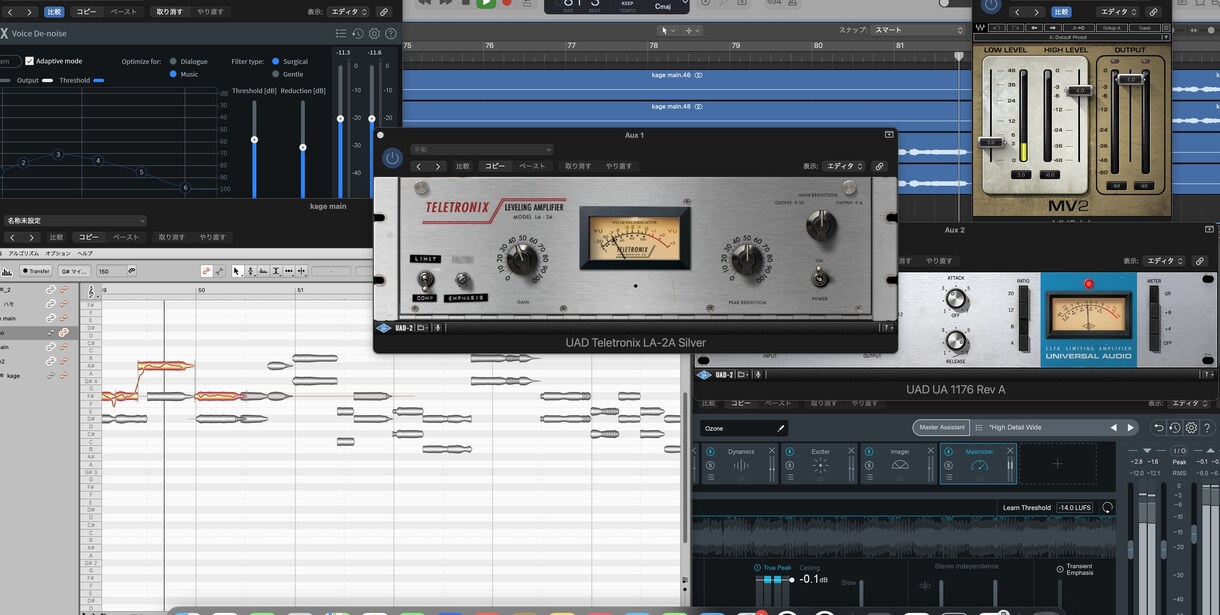Select the Ozone Imager module
Image resolution: width=1220 pixels, height=615 pixels.
[x=899, y=464]
